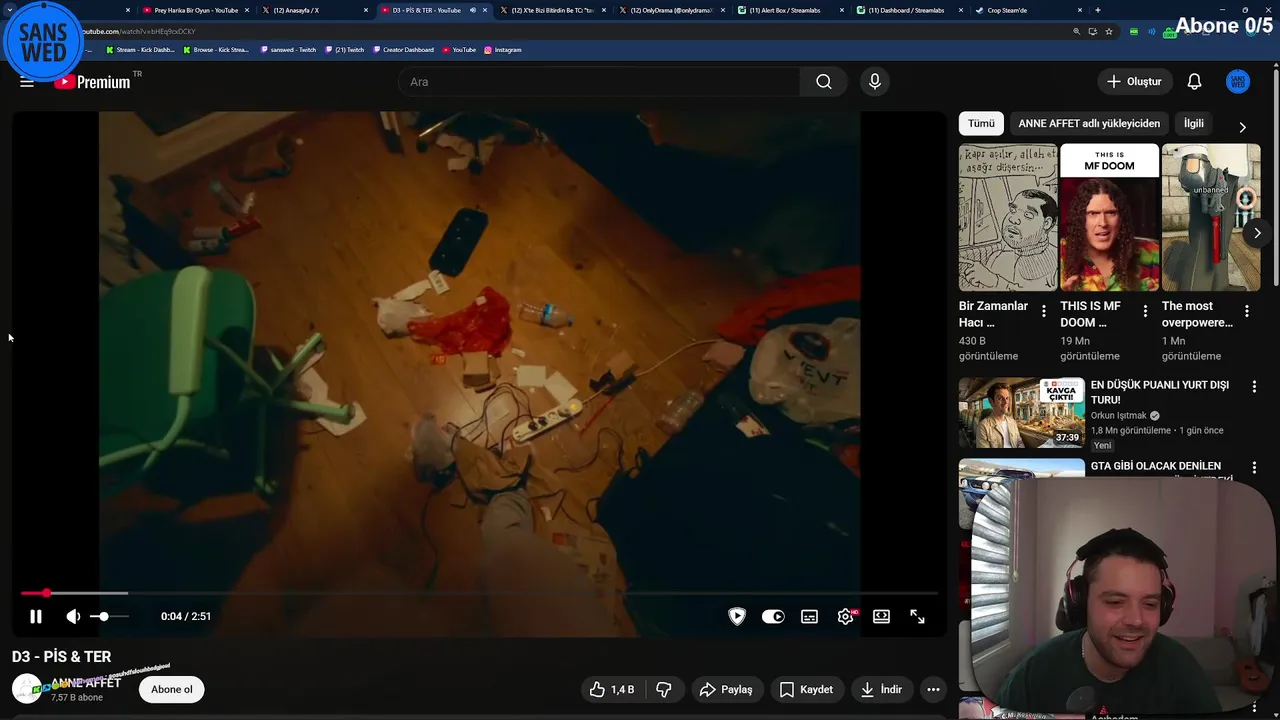Turn on subtitles with the captions icon
Viewport: 1280px width, 720px height.
(809, 617)
